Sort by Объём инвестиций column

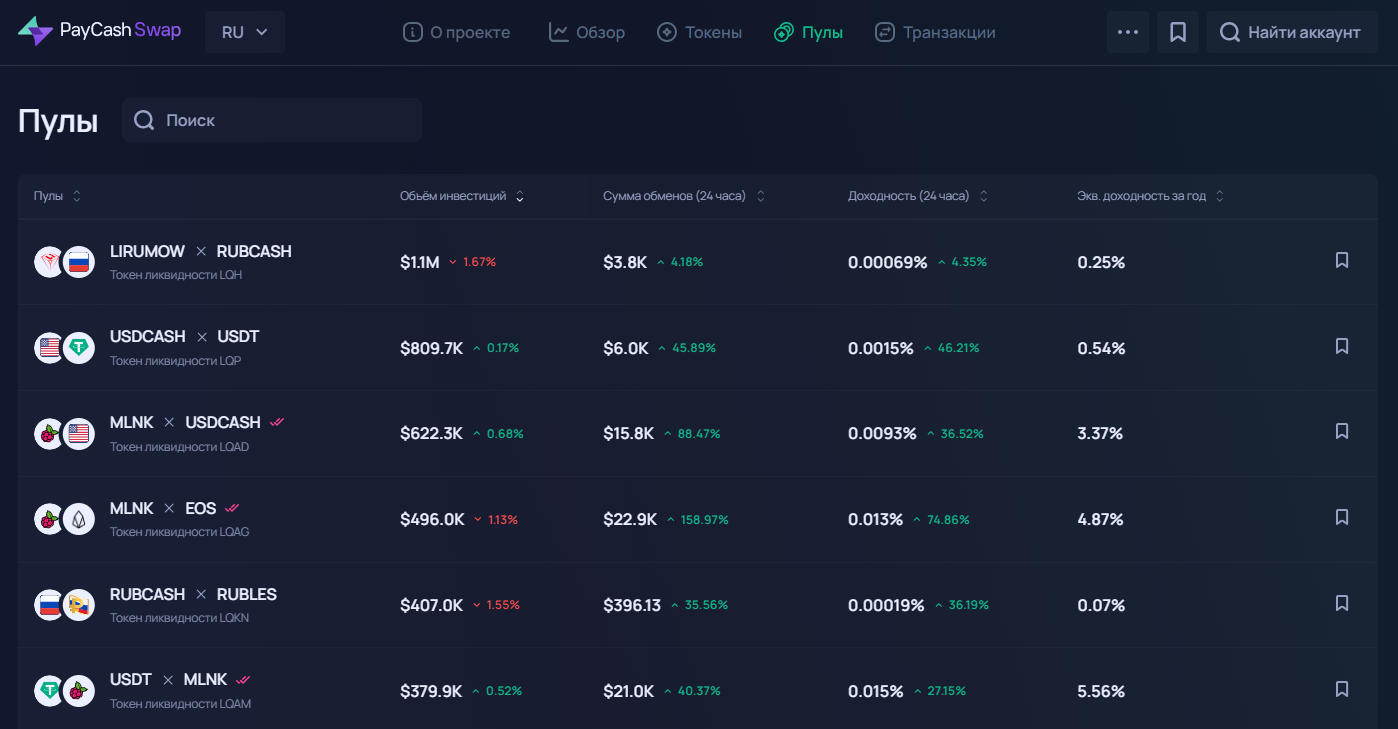point(462,196)
